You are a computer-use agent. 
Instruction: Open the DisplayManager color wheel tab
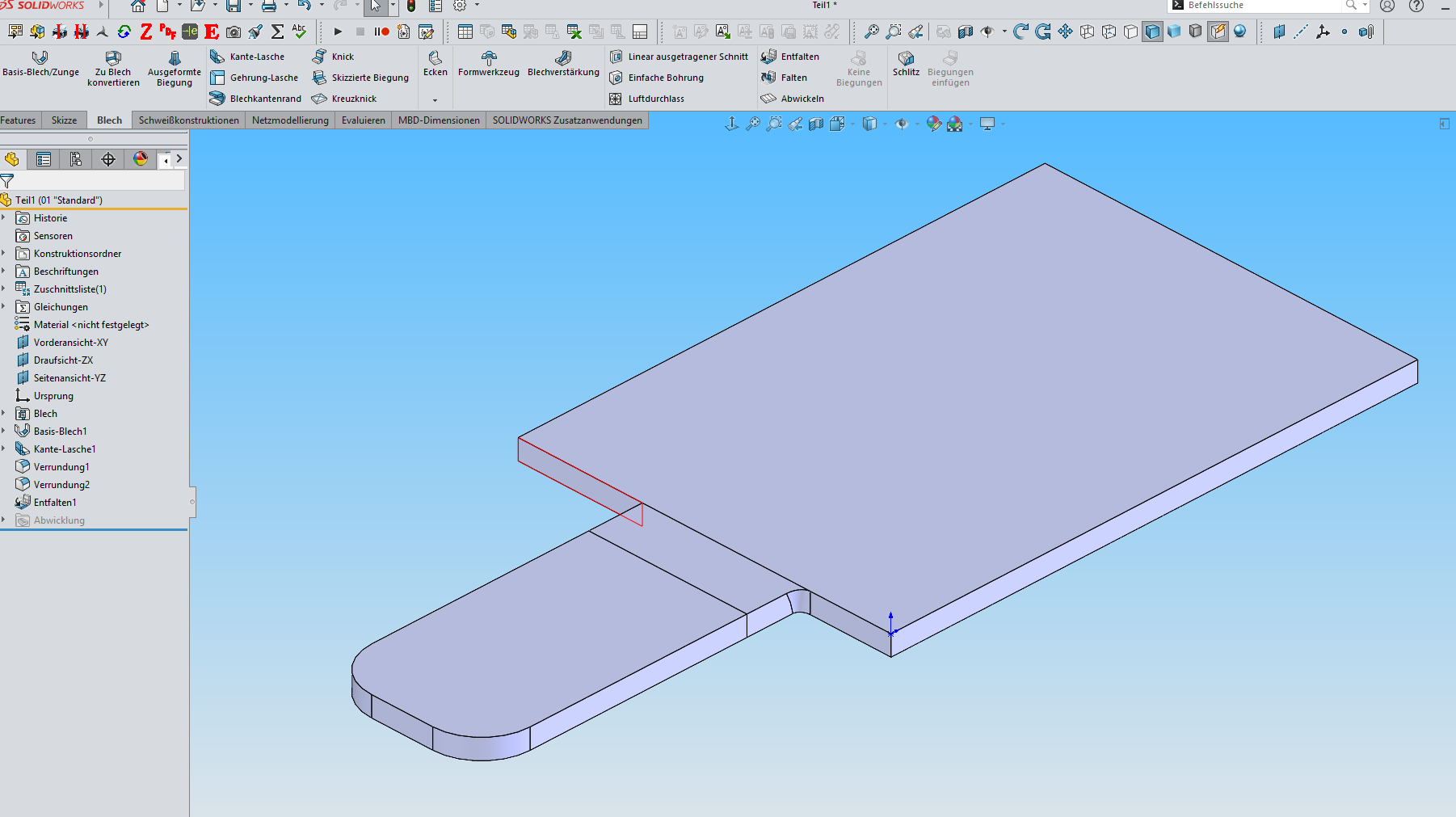pos(141,159)
